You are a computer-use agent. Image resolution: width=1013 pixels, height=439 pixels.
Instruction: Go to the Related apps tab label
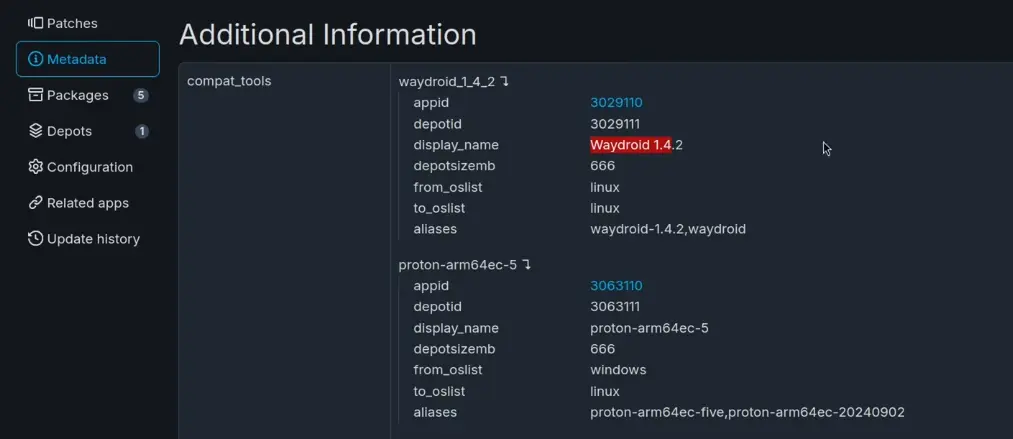click(x=88, y=203)
